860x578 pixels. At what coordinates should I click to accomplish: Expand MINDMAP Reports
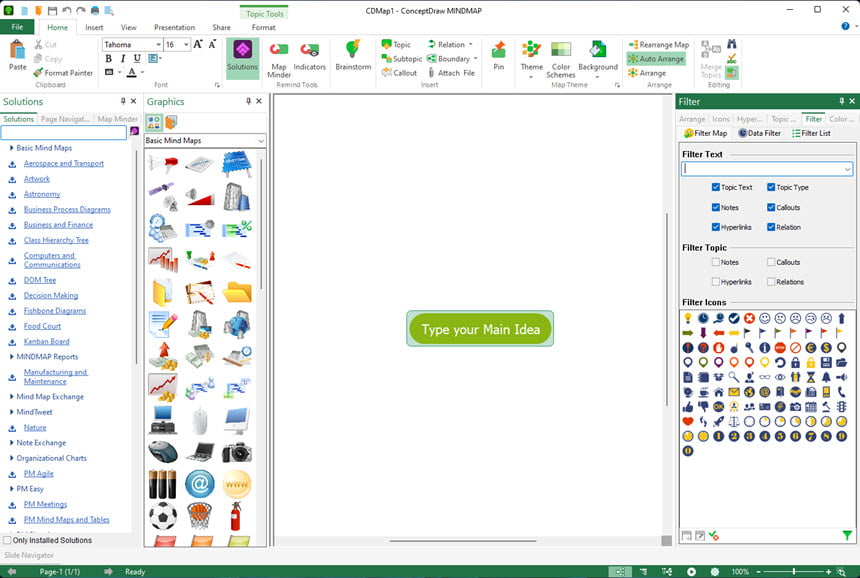12,356
